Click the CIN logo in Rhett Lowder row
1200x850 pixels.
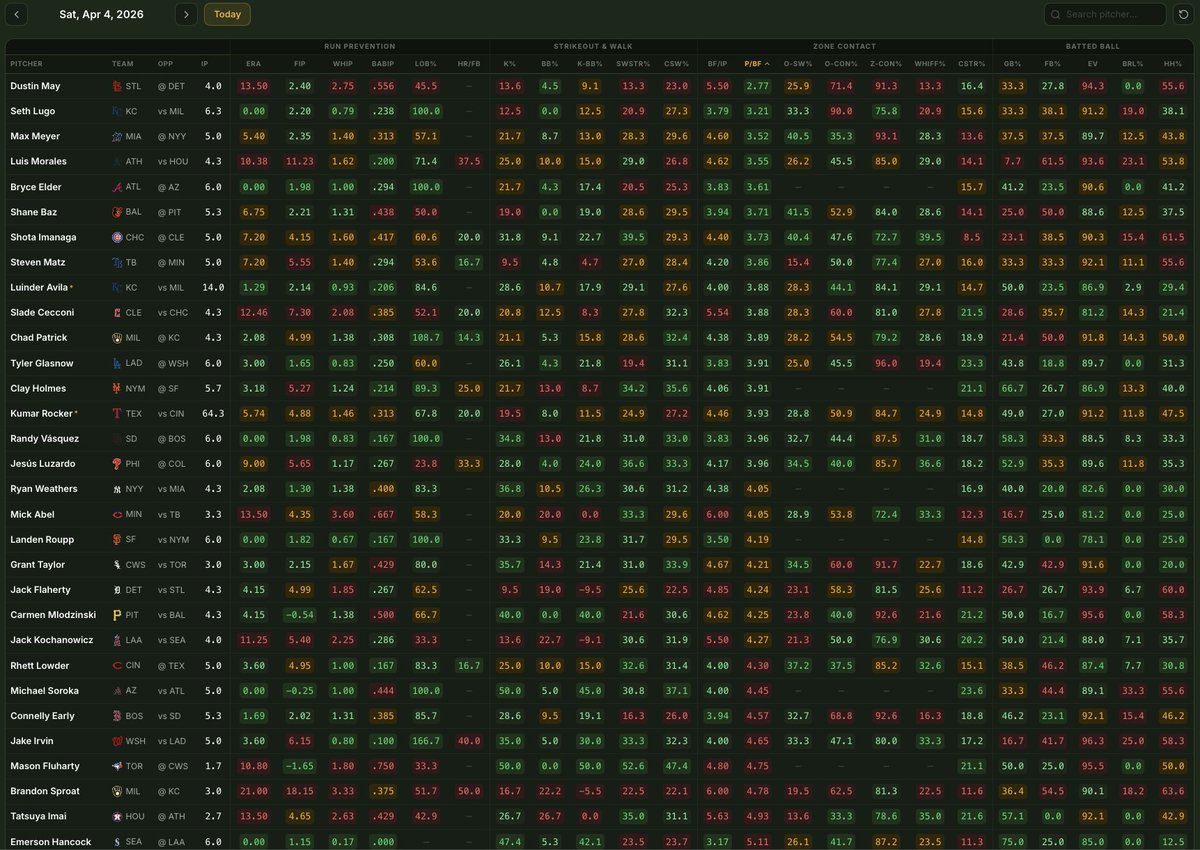117,665
